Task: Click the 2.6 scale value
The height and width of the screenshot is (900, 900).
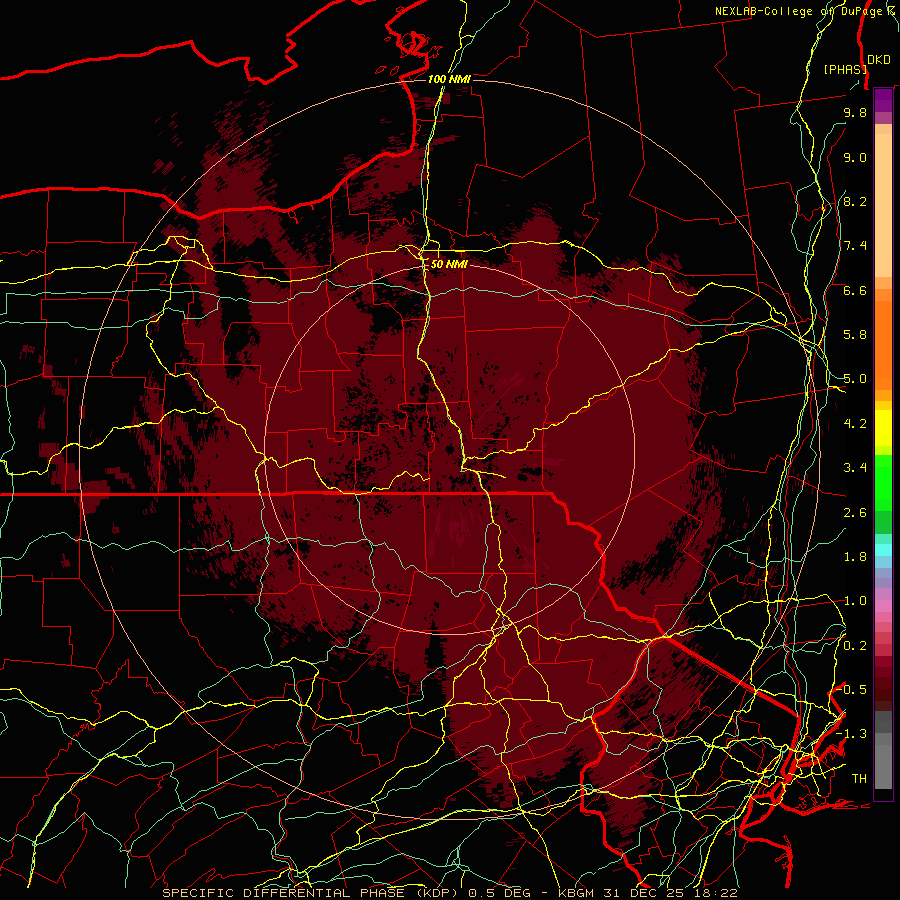Action: 855,513
